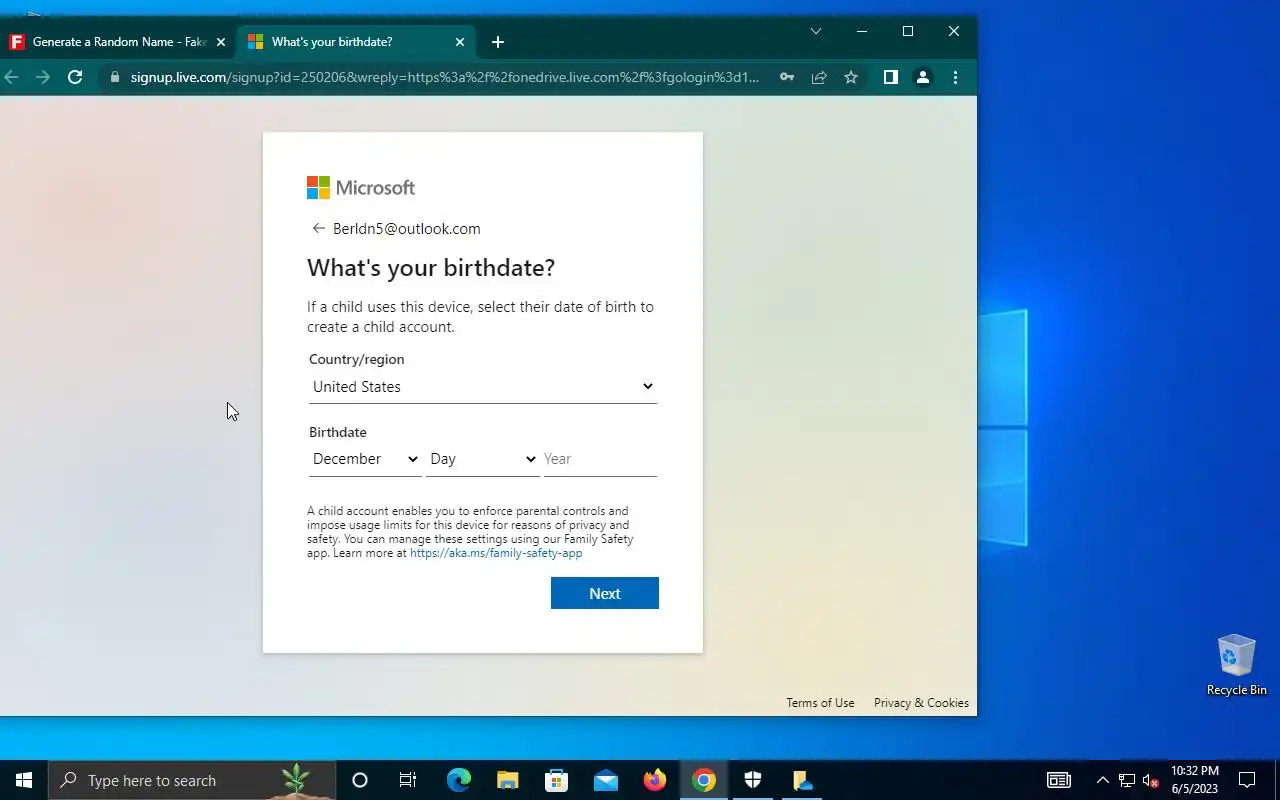Open the birth Day dropdown
Screen dimensions: 1280x800
[483, 459]
